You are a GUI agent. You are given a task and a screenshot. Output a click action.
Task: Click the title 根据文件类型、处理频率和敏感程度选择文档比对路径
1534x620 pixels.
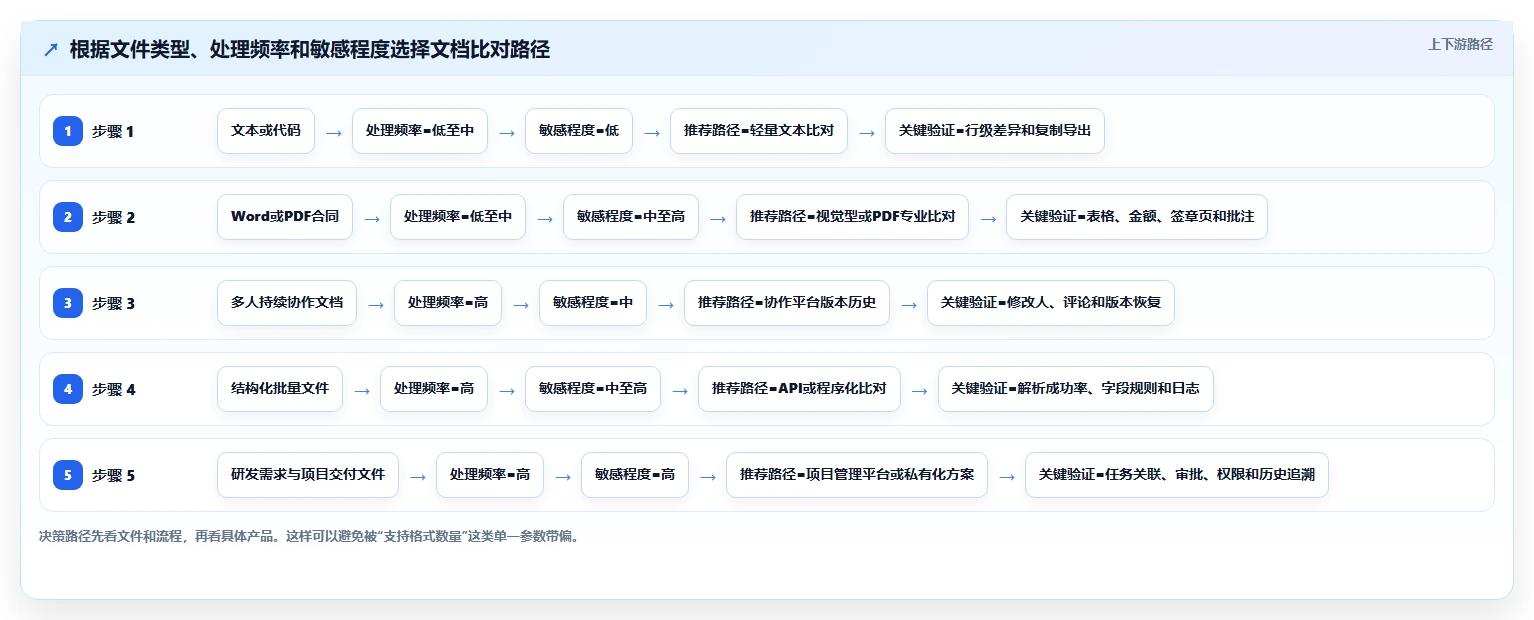[310, 50]
